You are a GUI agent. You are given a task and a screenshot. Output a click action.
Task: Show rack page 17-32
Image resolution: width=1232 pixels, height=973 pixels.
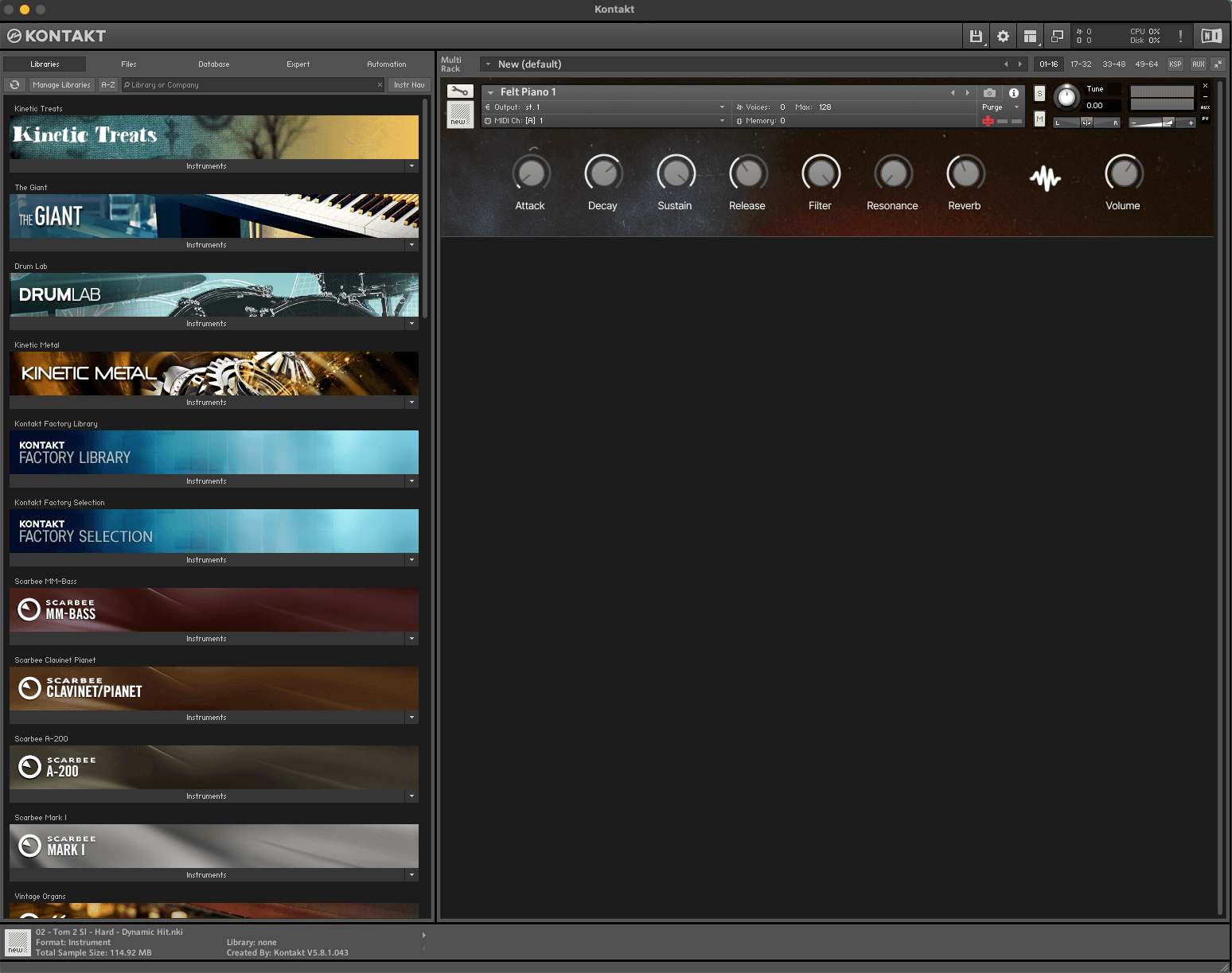coord(1081,64)
